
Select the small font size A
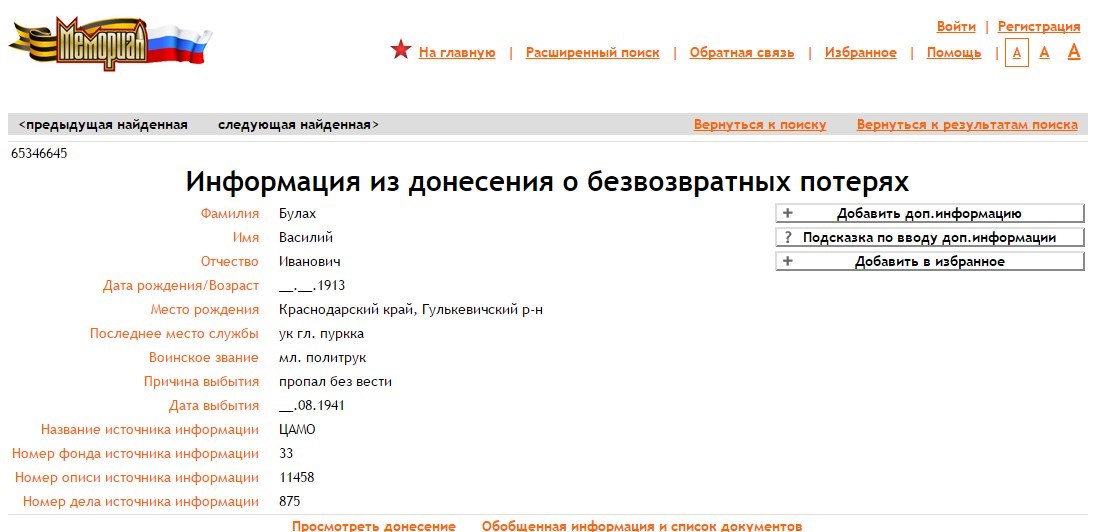click(x=1016, y=53)
